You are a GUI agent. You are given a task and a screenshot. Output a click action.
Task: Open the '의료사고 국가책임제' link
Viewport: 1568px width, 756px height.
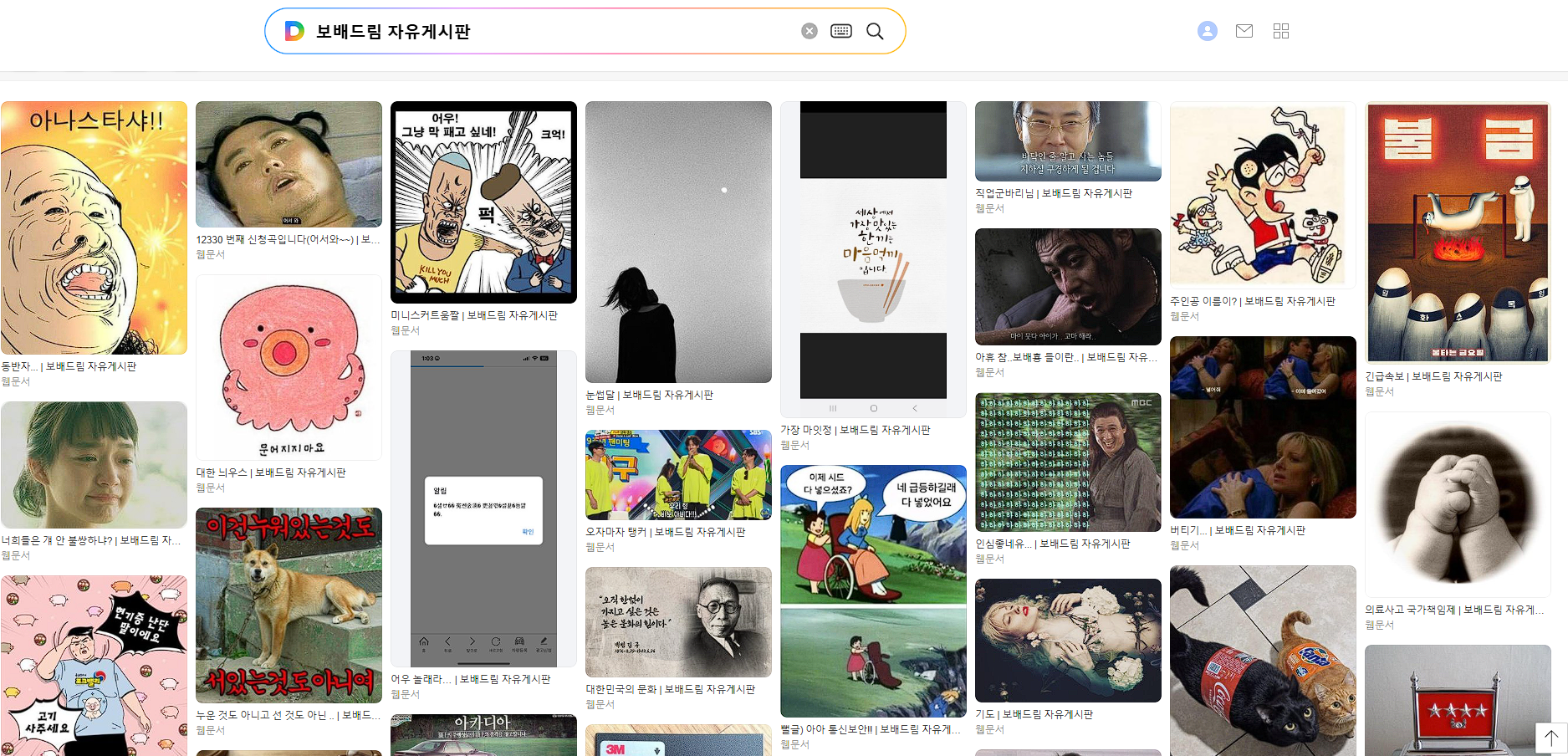tap(1454, 610)
